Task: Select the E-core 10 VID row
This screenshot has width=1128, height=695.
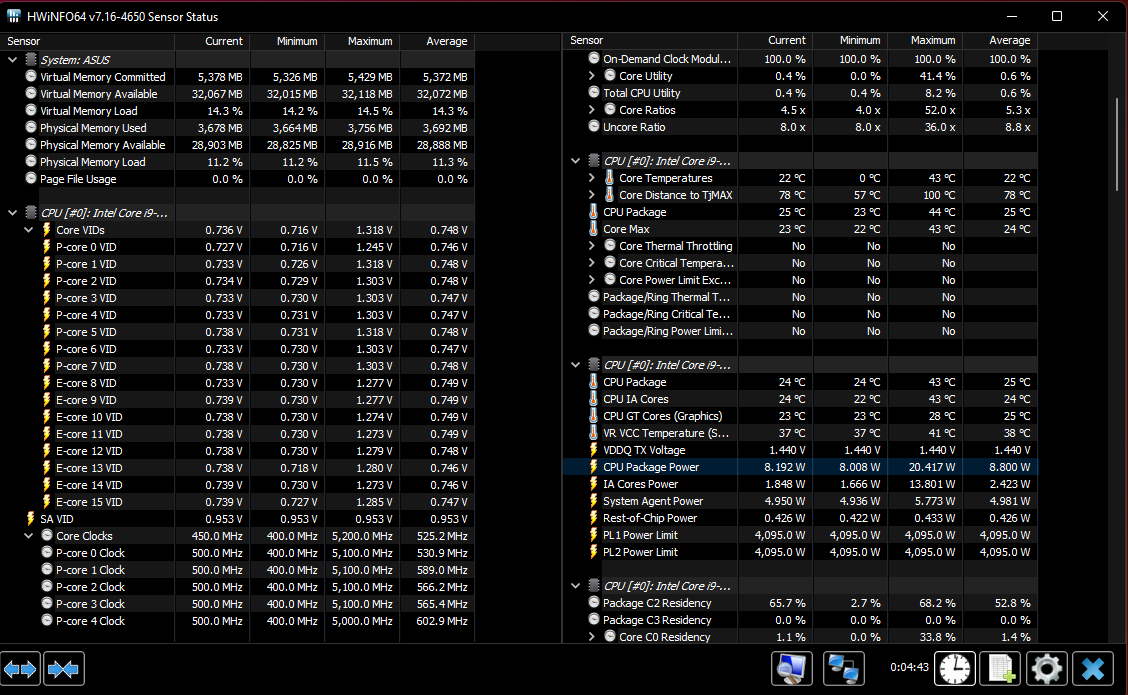Action: point(237,417)
